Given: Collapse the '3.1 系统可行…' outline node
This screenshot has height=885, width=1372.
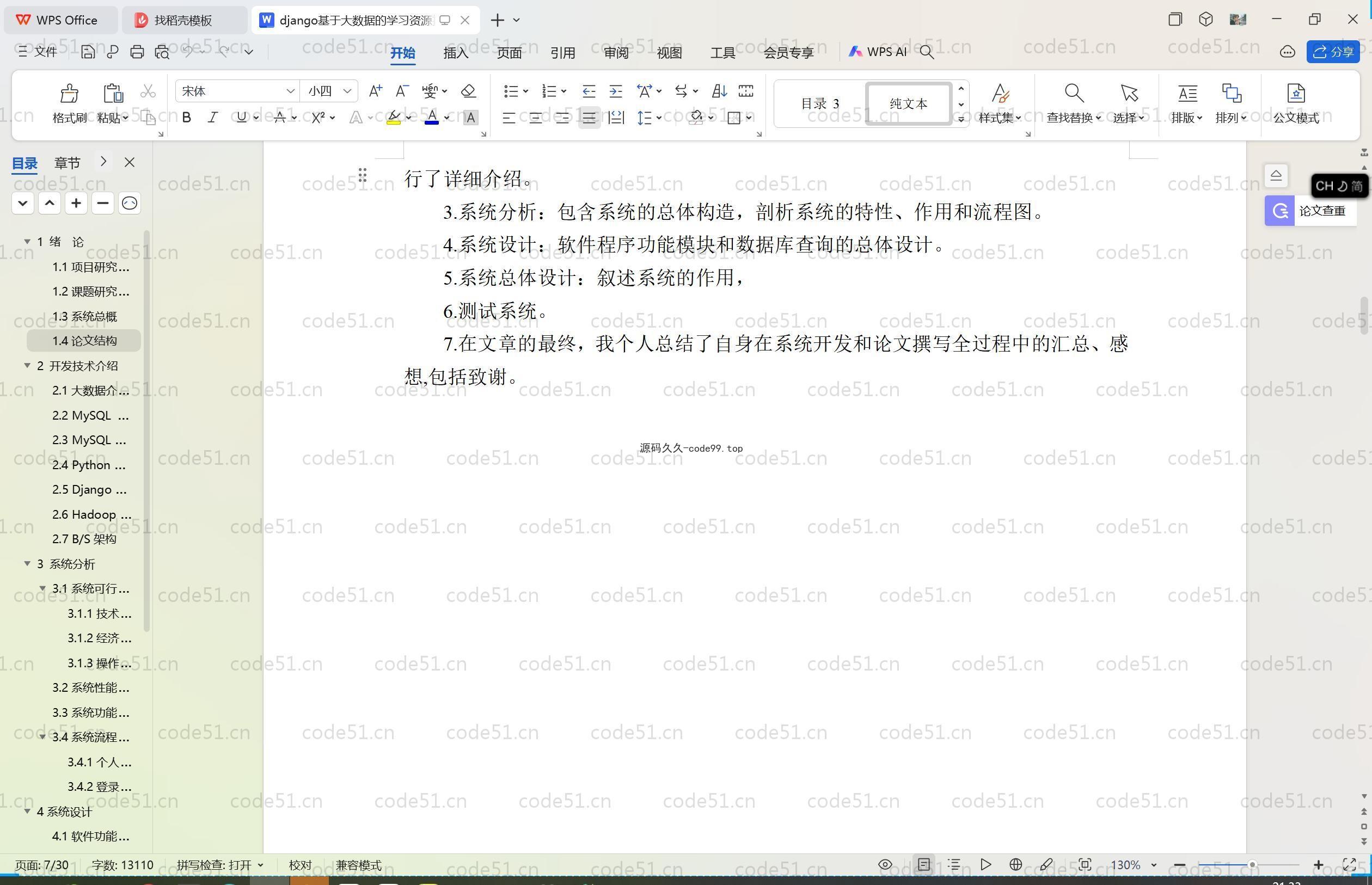Looking at the screenshot, I should pyautogui.click(x=42, y=588).
